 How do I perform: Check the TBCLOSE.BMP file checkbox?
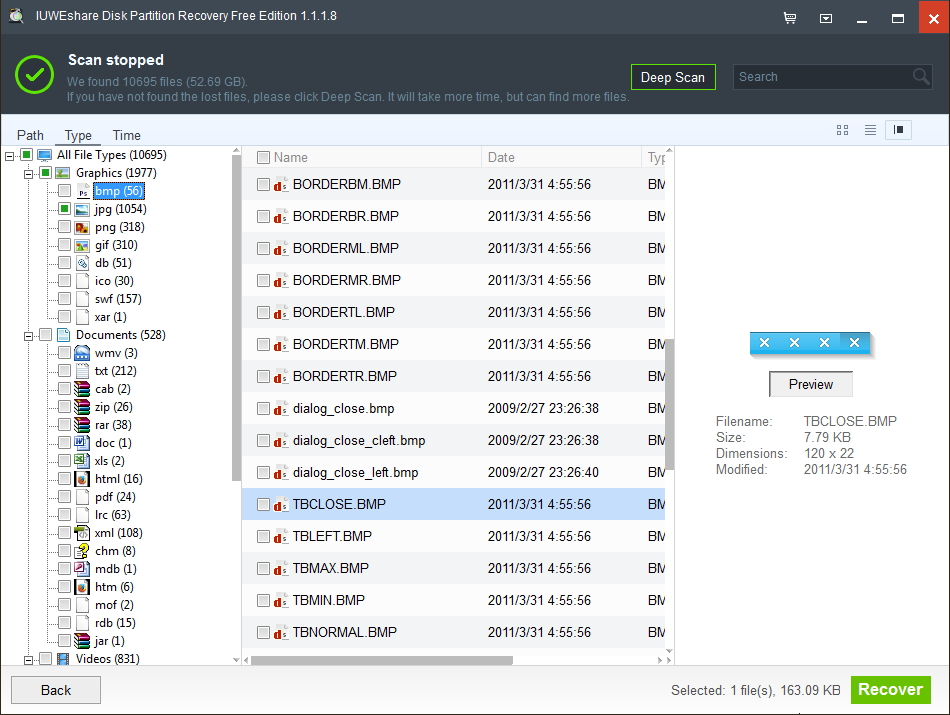pyautogui.click(x=263, y=505)
